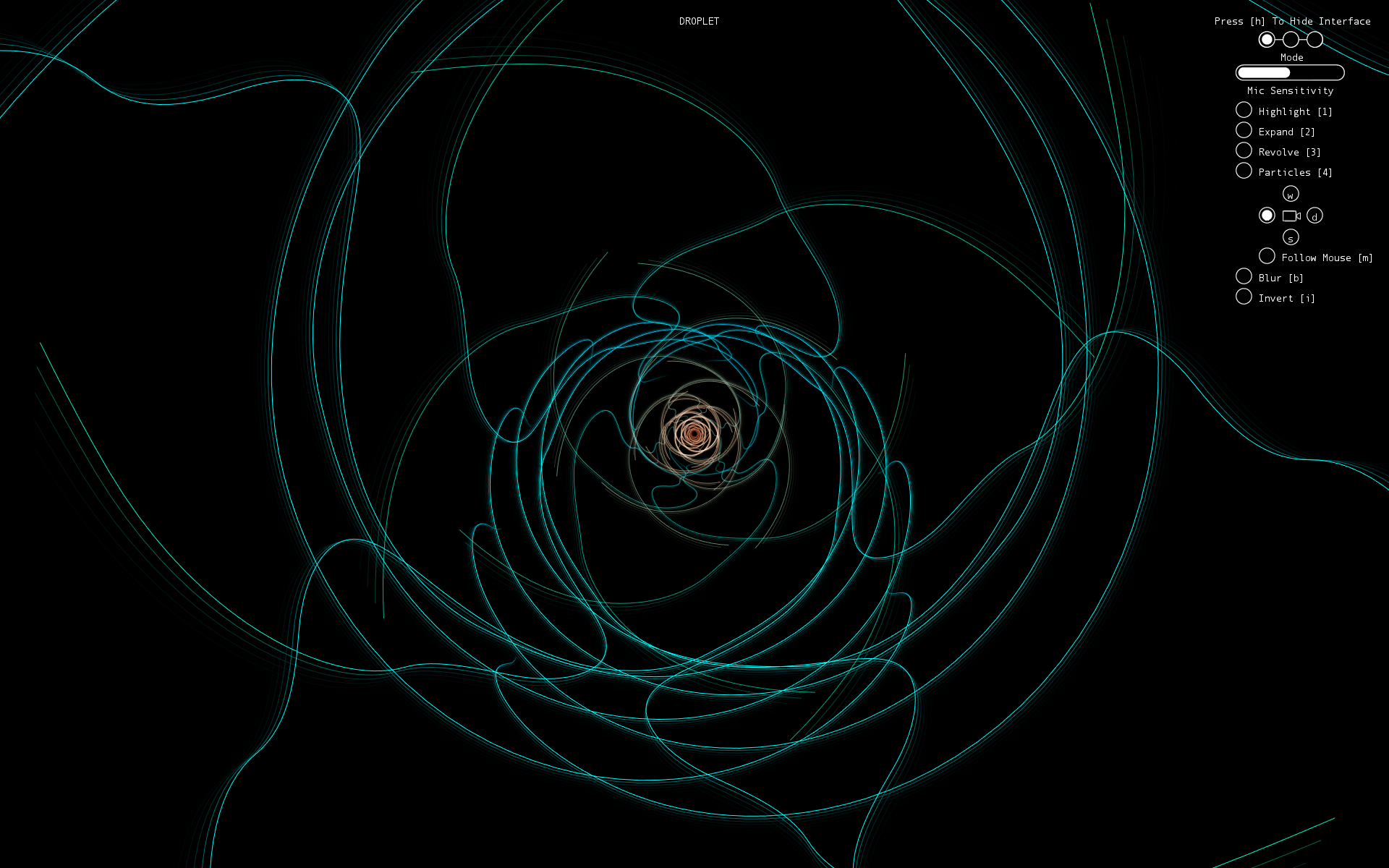Enable Particles [4] radio button
Viewport: 1389px width, 868px height.
coord(1244,172)
